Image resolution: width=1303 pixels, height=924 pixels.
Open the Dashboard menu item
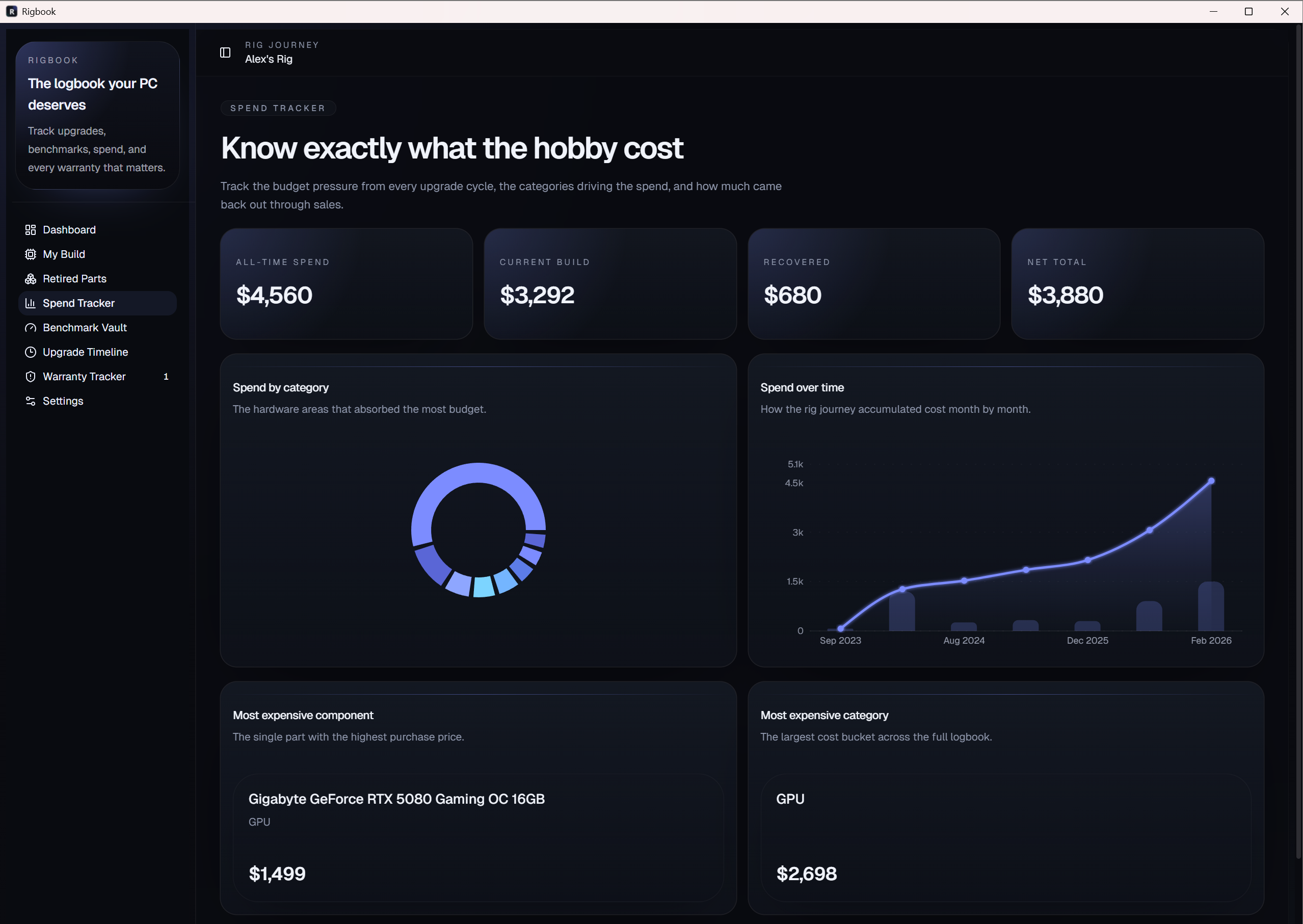[69, 230]
